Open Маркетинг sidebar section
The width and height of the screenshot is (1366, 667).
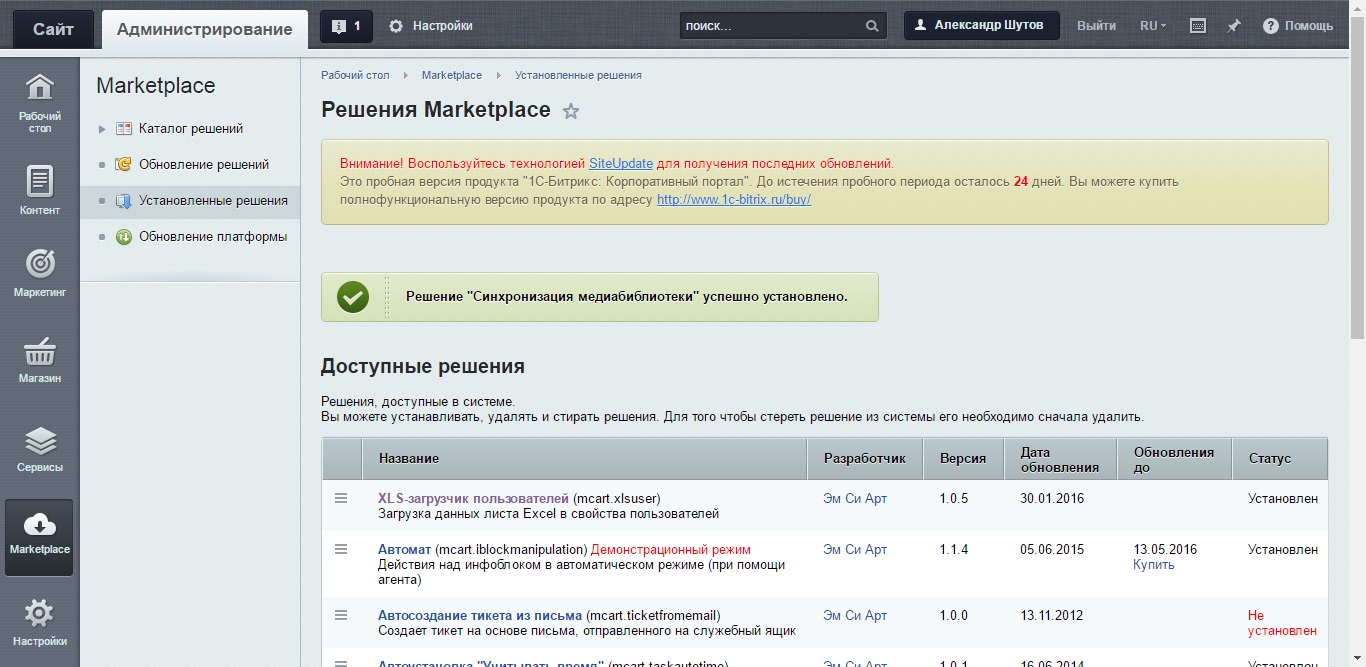coord(40,272)
